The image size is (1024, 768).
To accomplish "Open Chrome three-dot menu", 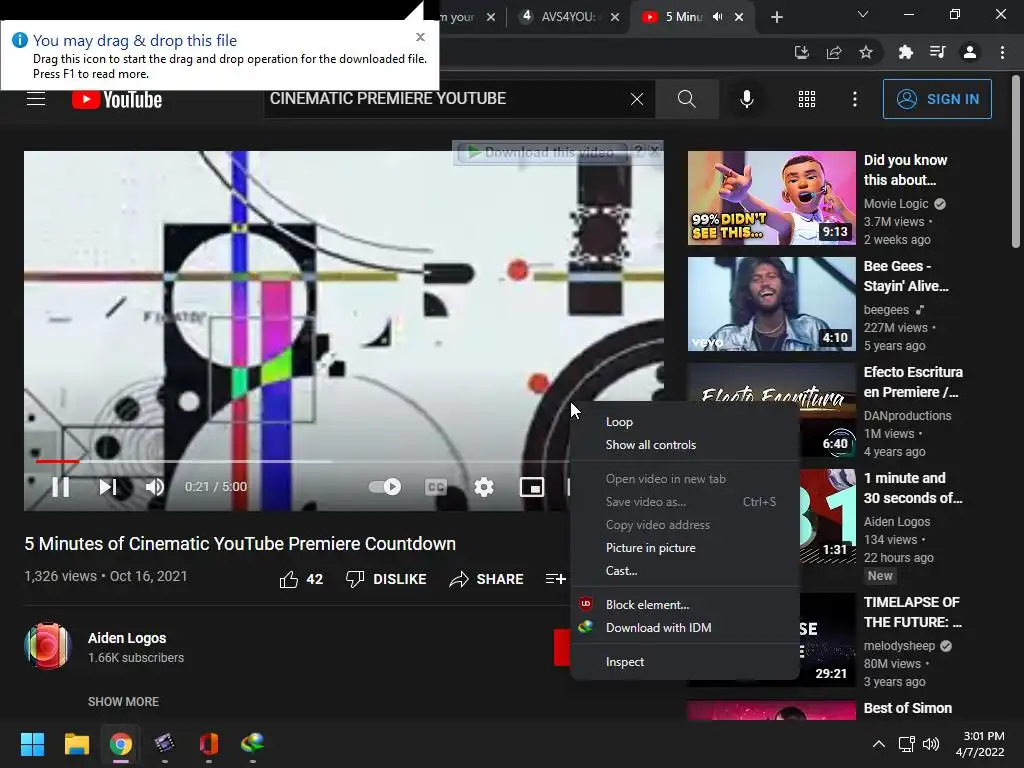I will [x=1002, y=52].
